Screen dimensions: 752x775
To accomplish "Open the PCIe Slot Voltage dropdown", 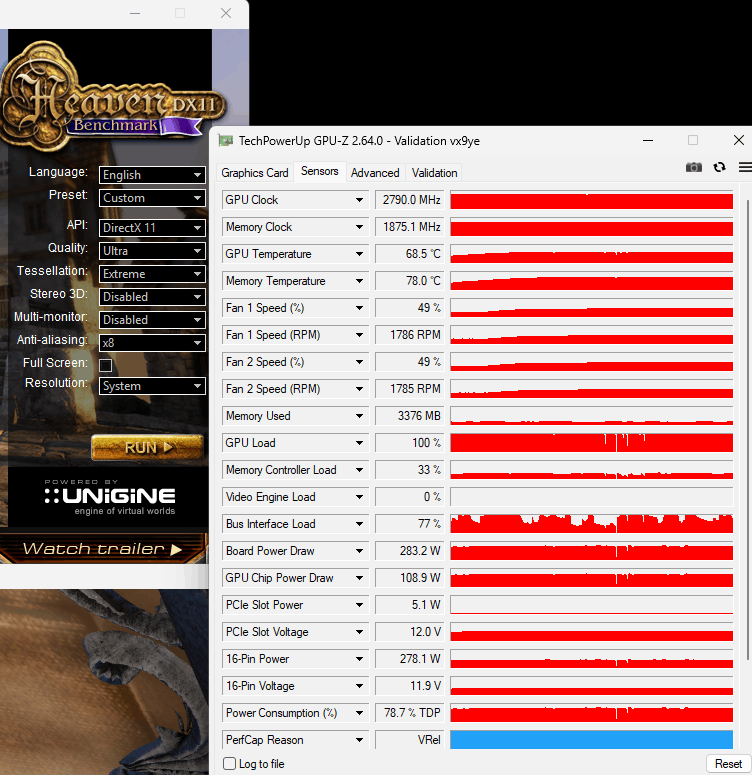I will click(359, 632).
